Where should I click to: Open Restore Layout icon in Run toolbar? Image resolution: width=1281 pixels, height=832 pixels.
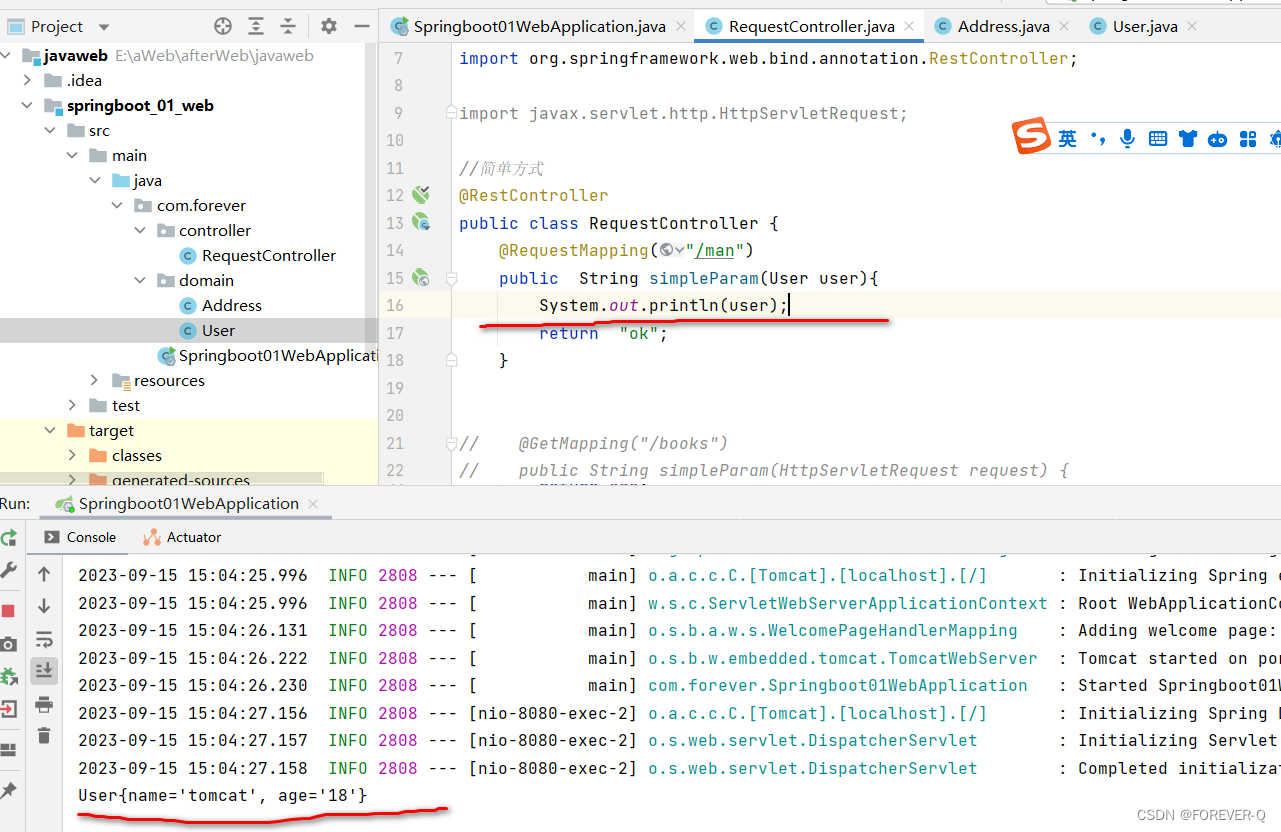[x=8, y=750]
